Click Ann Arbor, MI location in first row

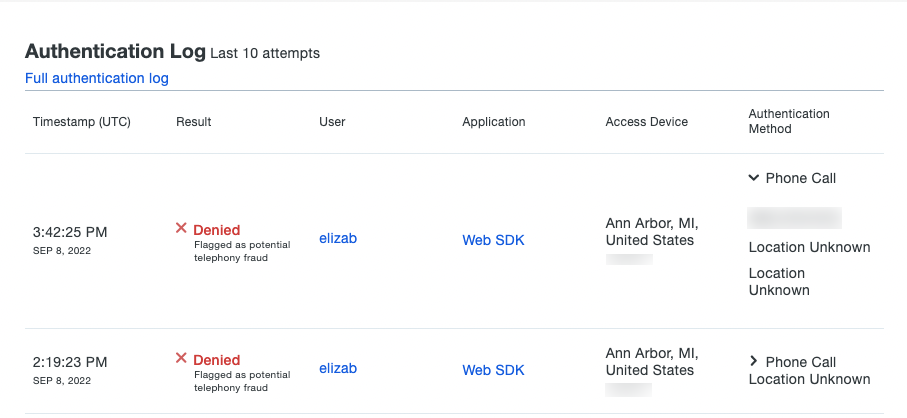[652, 222]
